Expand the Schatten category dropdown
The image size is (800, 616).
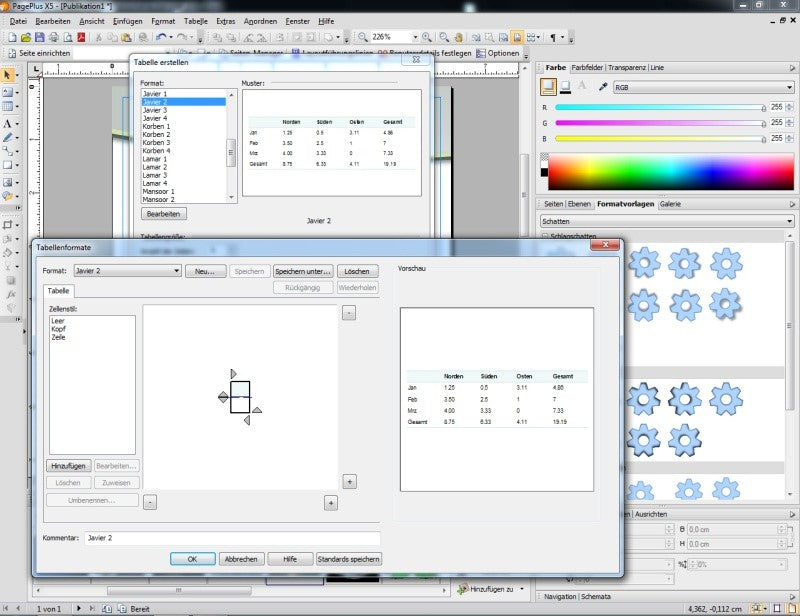pos(667,221)
